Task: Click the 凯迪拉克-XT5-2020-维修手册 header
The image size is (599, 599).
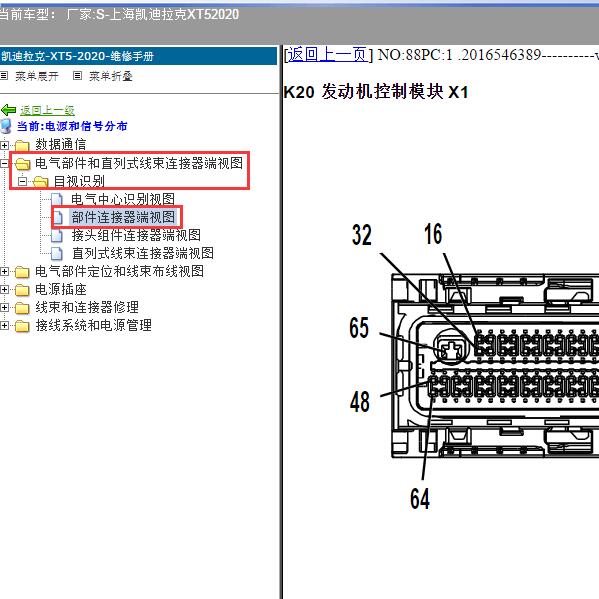Action: click(138, 56)
